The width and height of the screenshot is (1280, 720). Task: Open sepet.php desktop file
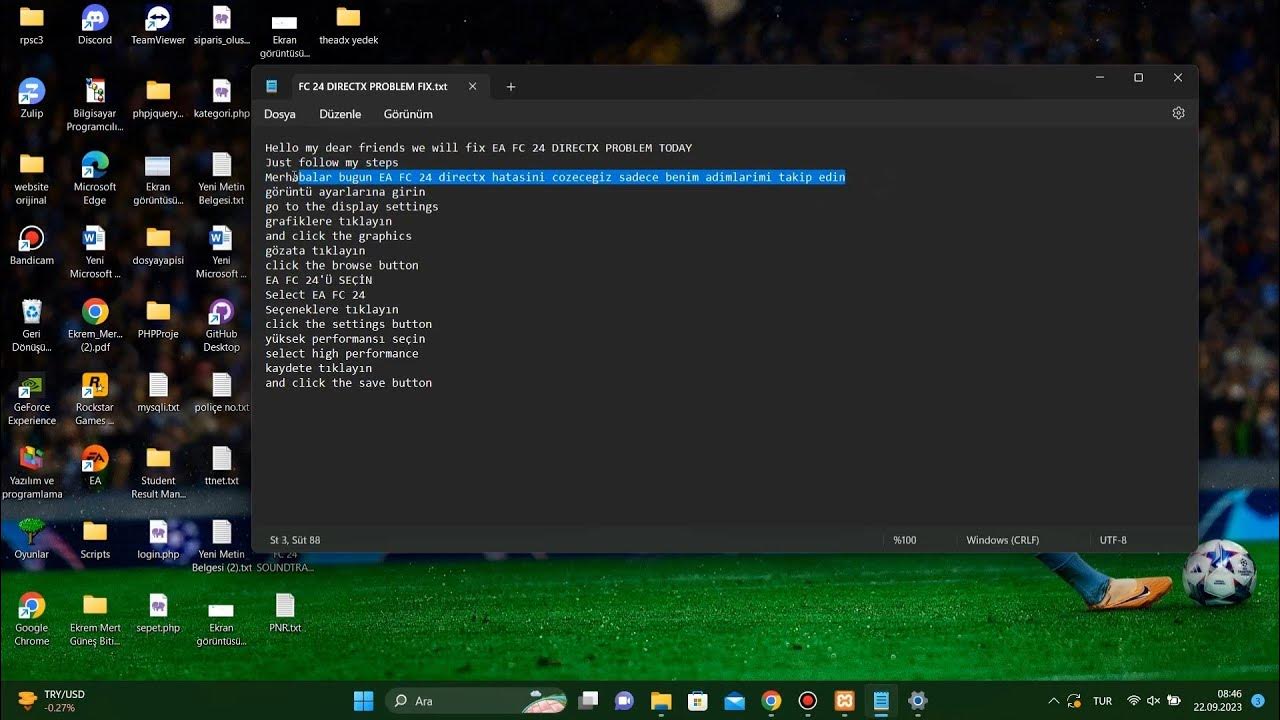coord(158,612)
